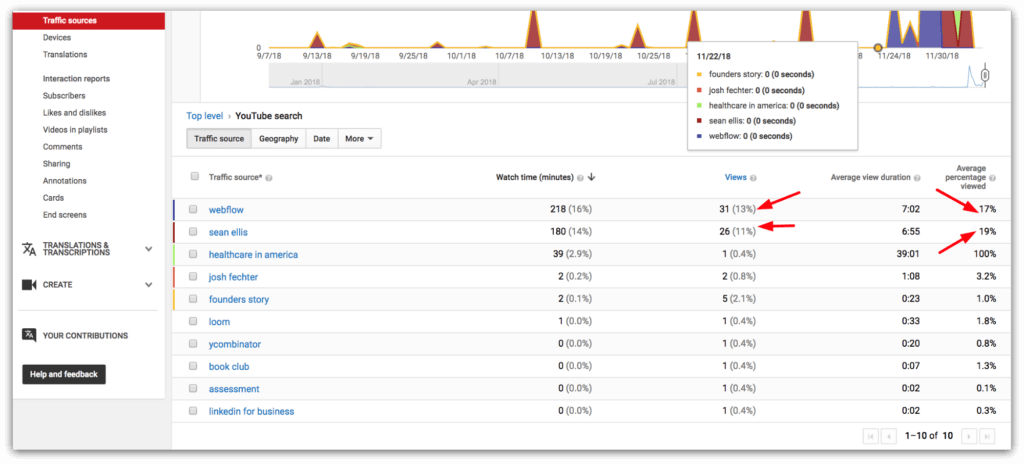
Task: Click the help icon beside Views header
Action: (x=753, y=178)
